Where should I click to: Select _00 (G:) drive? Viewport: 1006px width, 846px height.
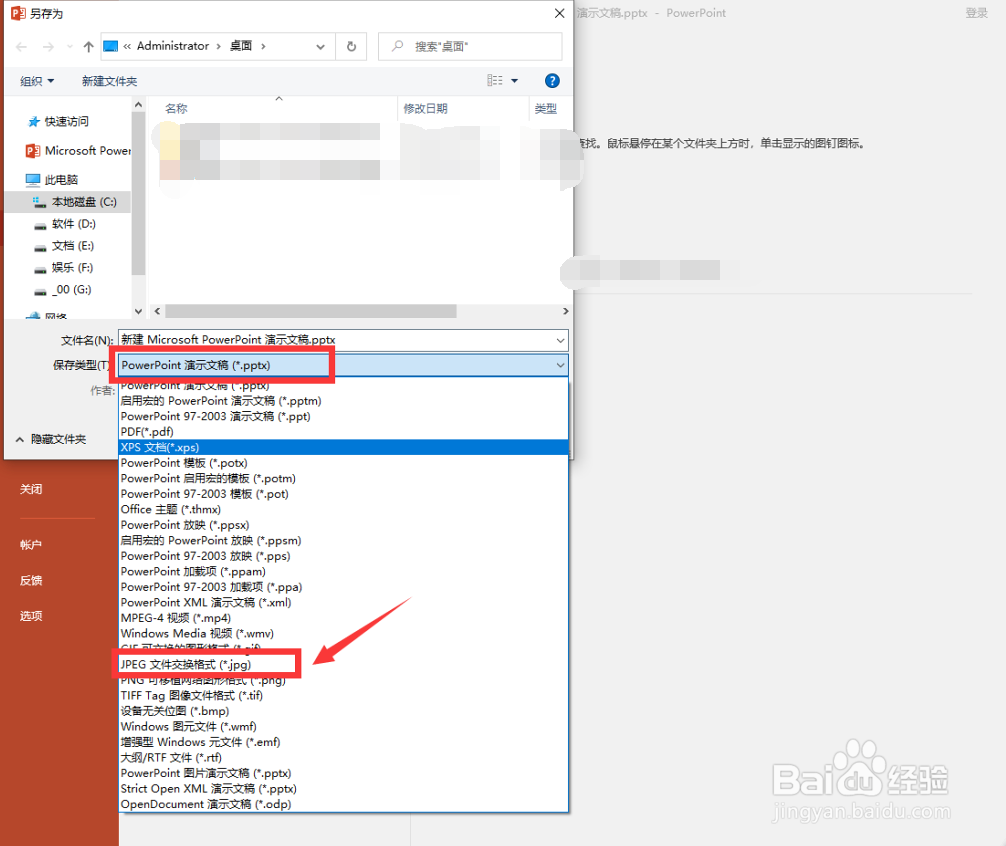(x=63, y=289)
